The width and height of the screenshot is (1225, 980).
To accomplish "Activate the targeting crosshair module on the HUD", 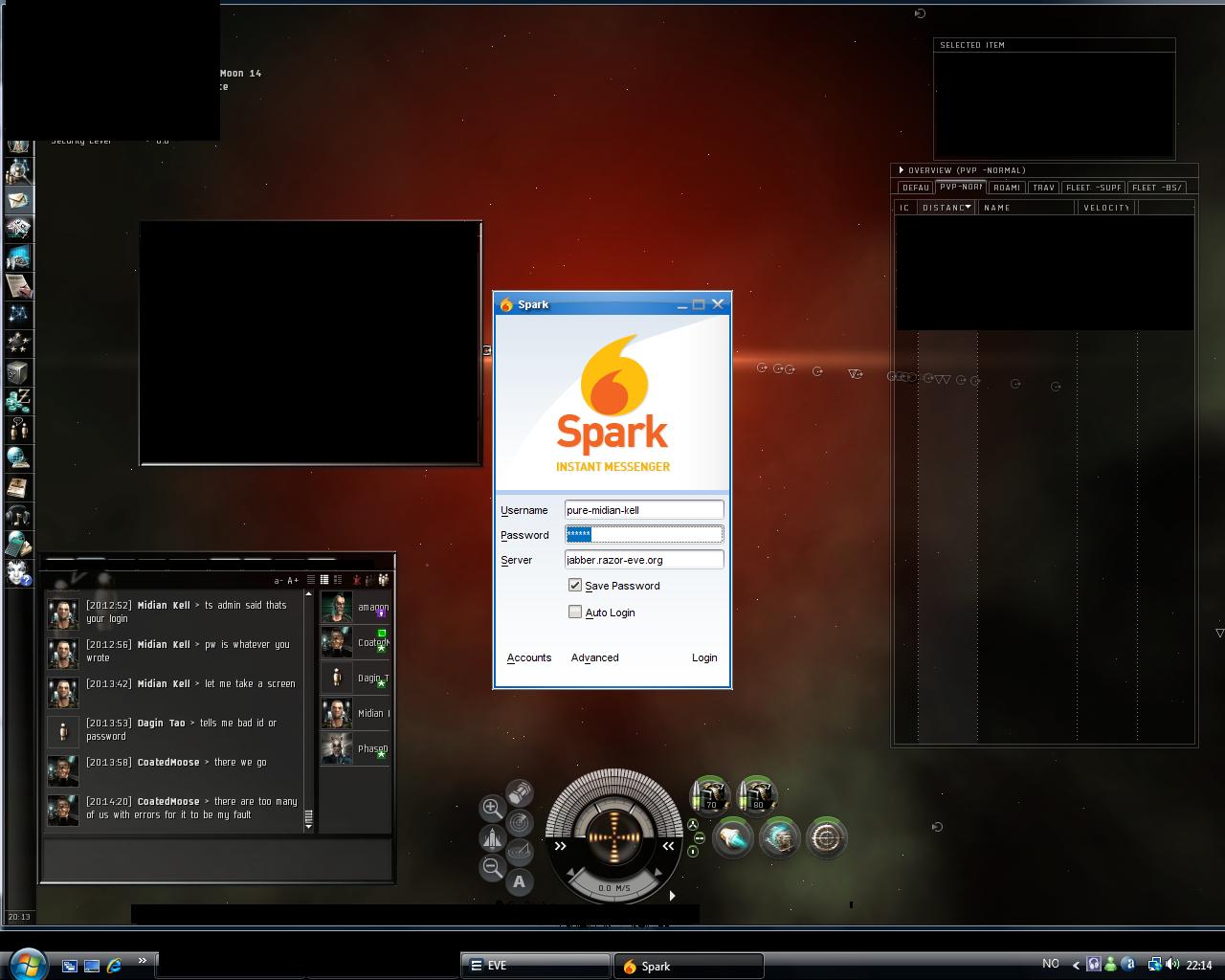I will (827, 838).
